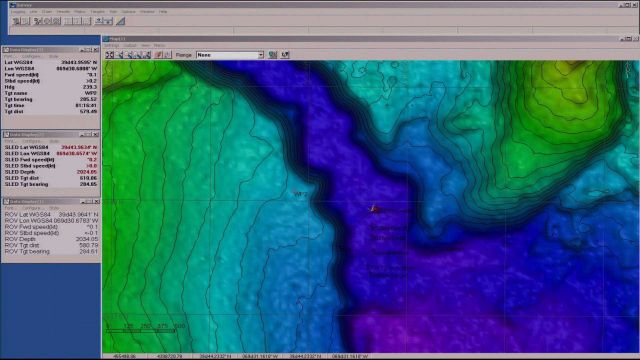Click the second icon in main toolbar
640x360 pixels.
[x=25, y=21]
